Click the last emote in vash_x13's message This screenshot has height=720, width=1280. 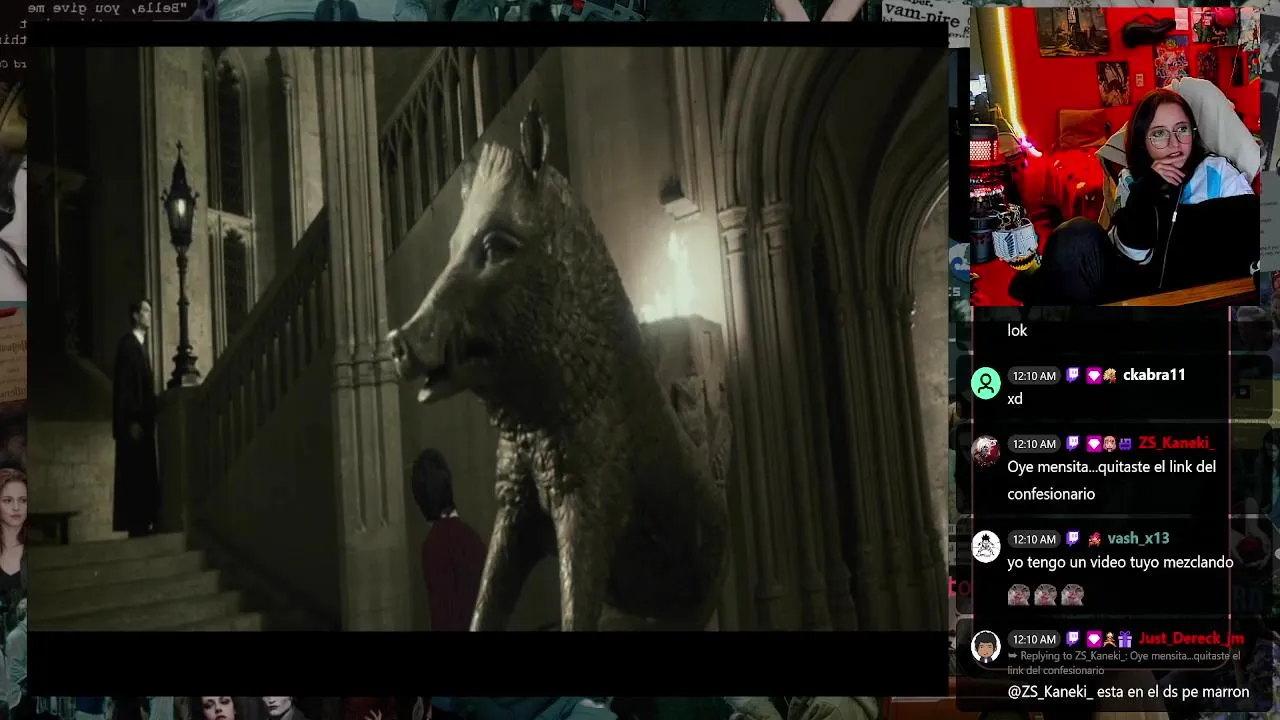[x=1072, y=595]
